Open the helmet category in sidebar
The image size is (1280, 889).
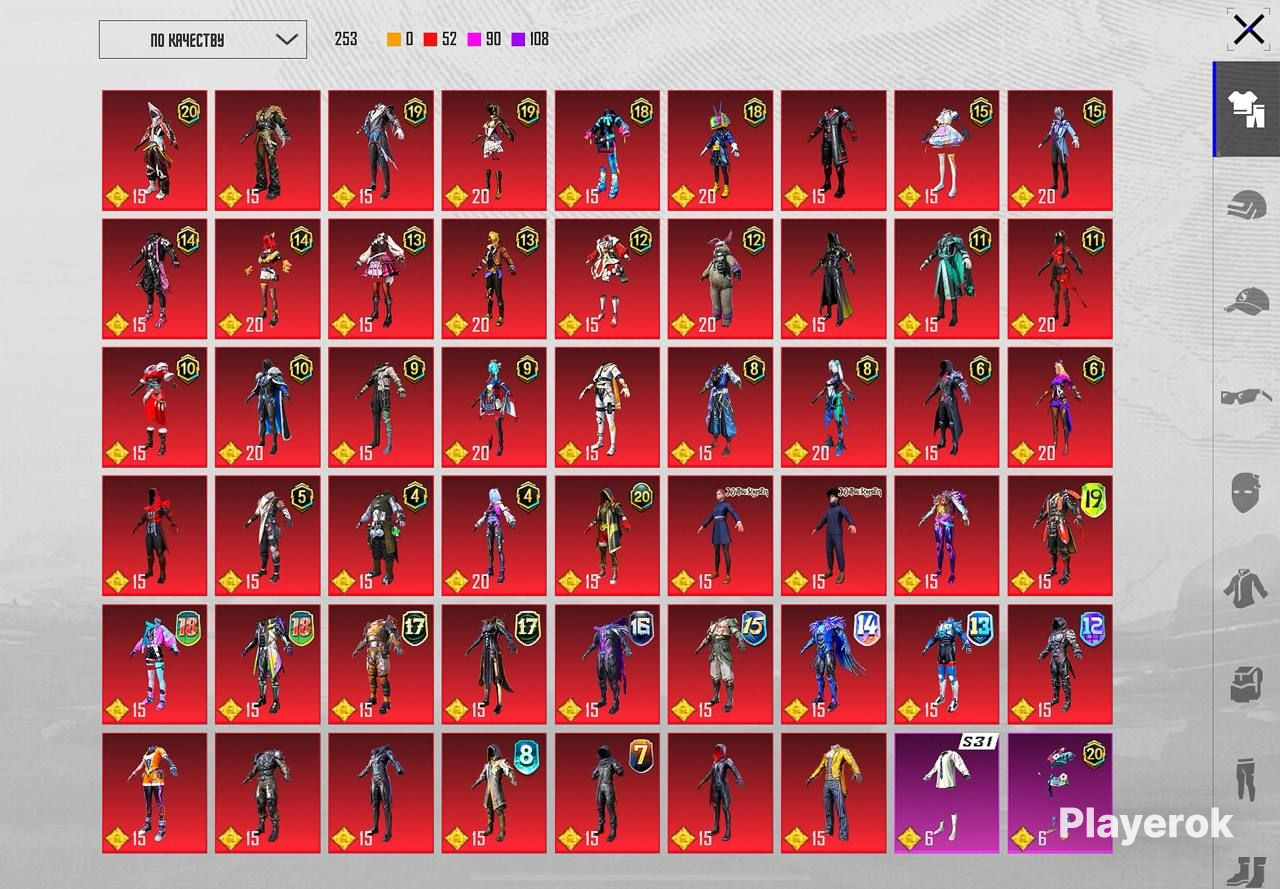[x=1247, y=206]
